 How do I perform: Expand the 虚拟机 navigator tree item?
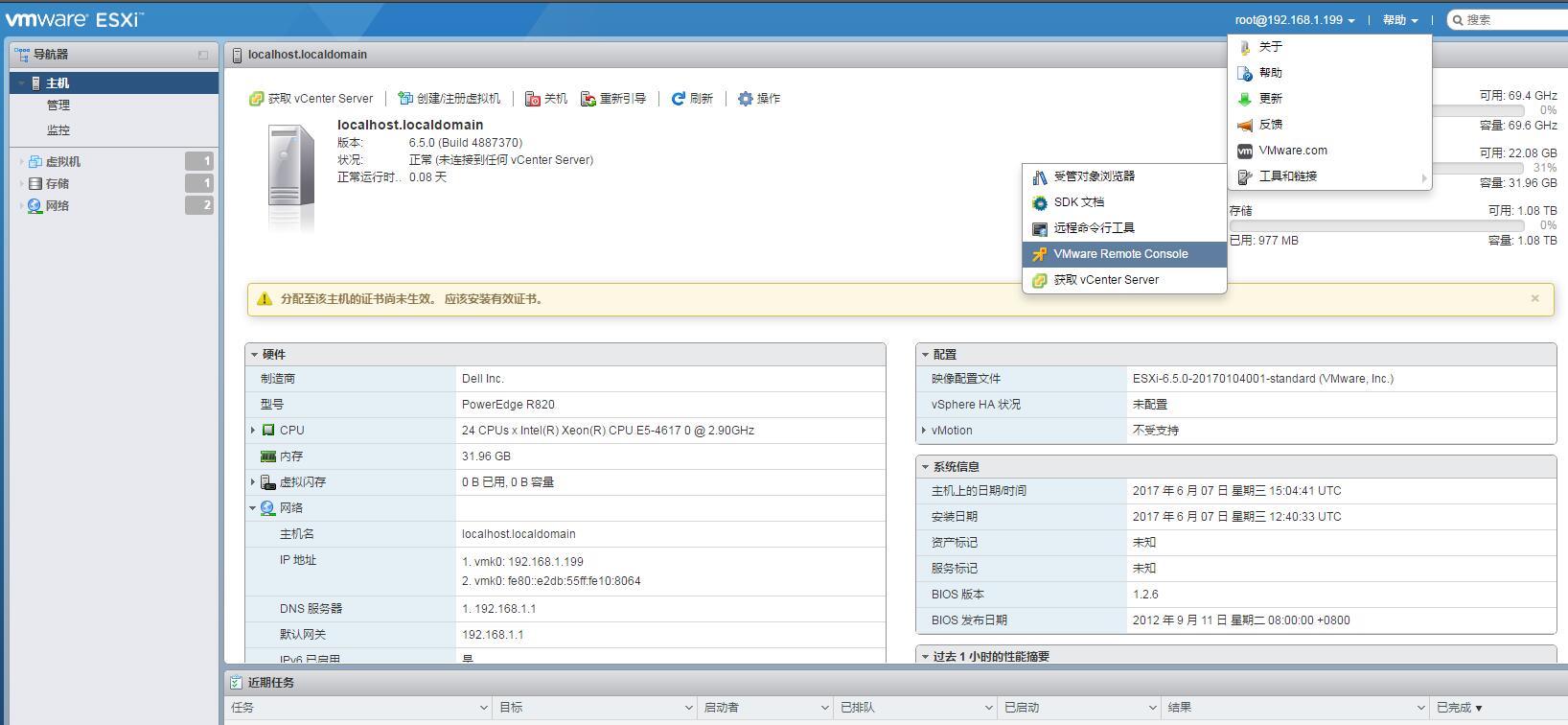[x=22, y=162]
